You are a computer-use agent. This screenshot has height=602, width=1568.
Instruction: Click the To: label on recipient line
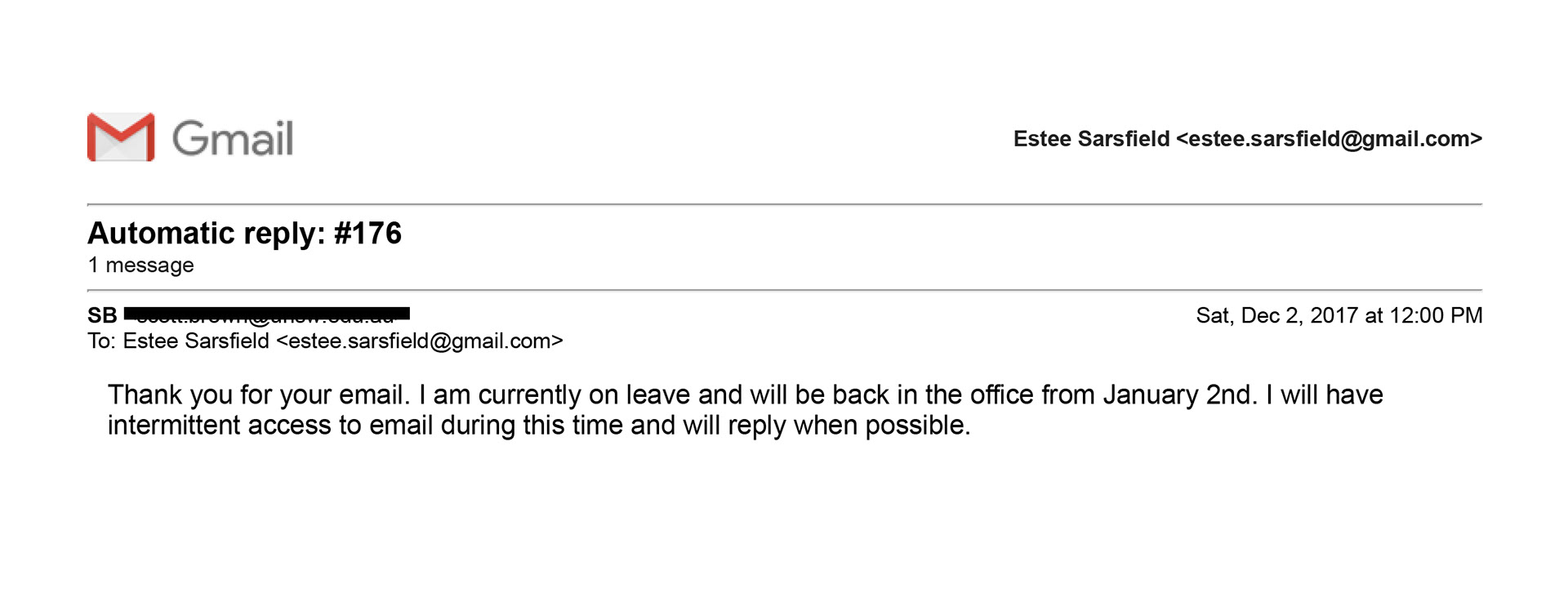102,341
